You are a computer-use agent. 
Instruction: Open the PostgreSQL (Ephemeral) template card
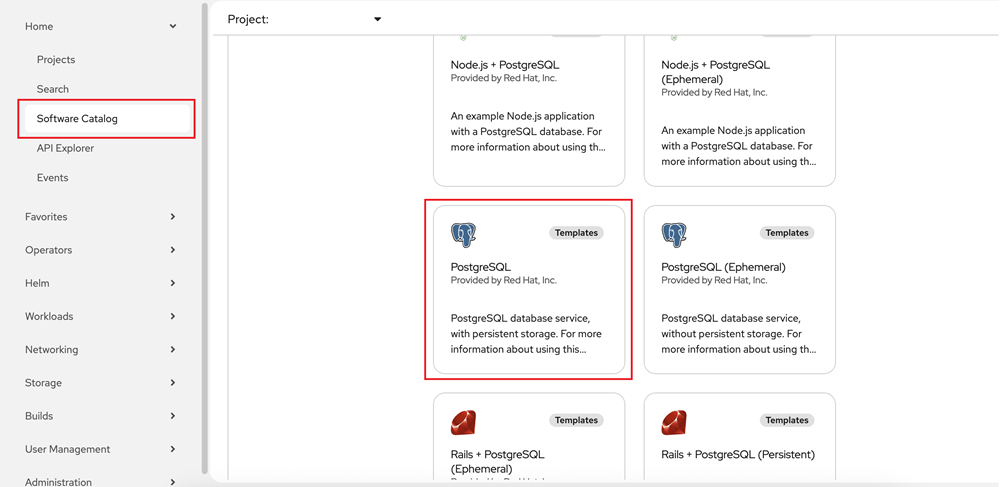[x=740, y=289]
